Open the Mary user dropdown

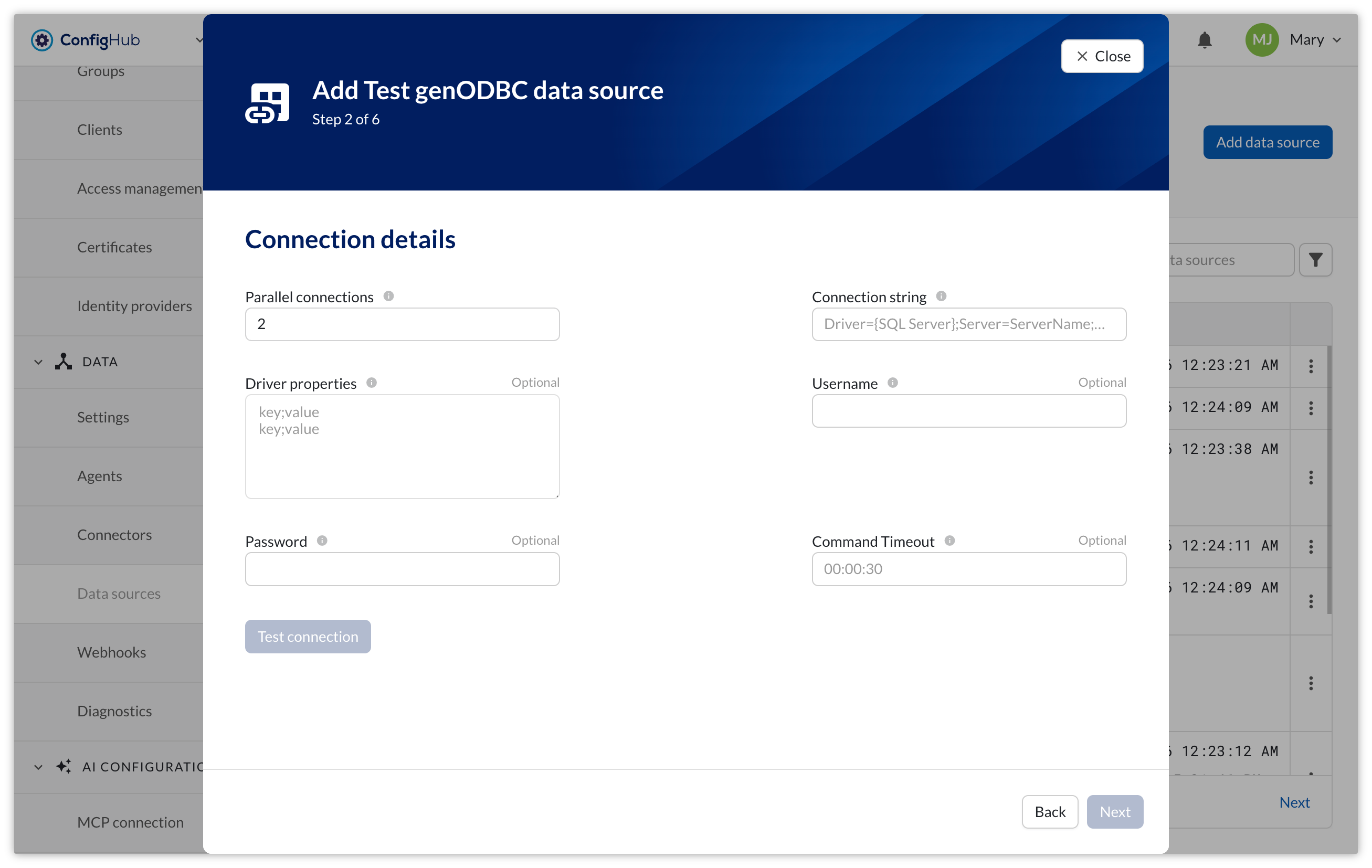coord(1316,40)
